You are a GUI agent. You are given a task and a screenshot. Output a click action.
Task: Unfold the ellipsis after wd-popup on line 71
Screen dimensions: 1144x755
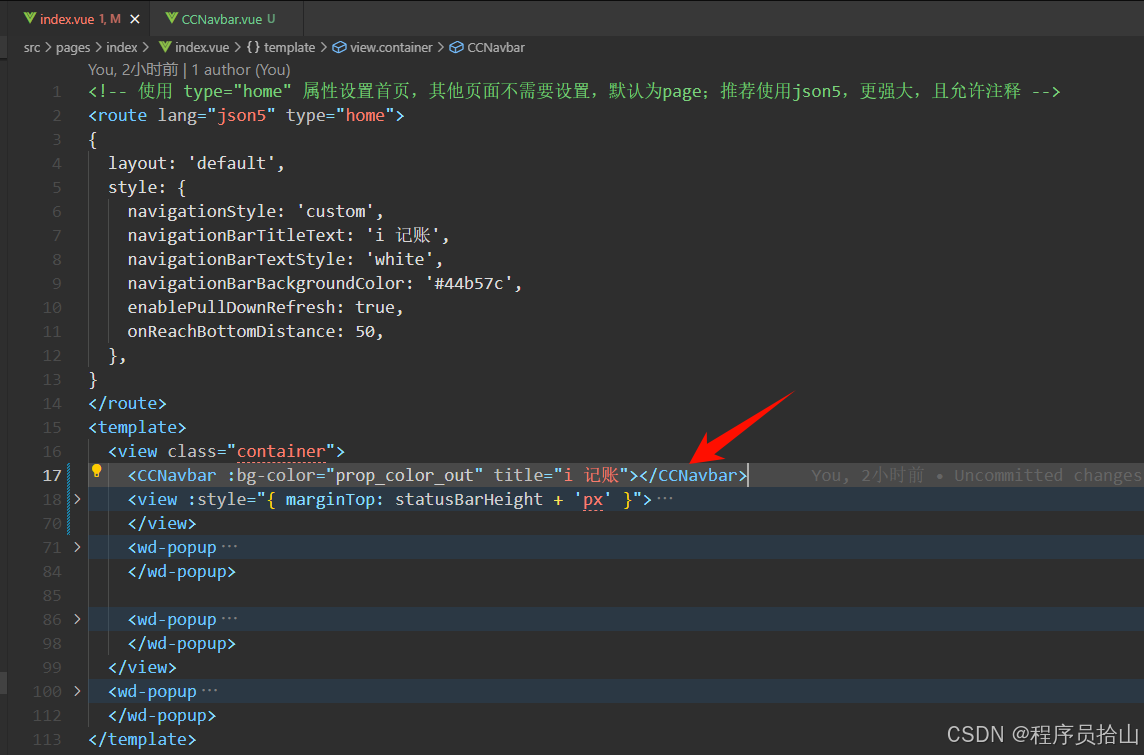coord(229,547)
